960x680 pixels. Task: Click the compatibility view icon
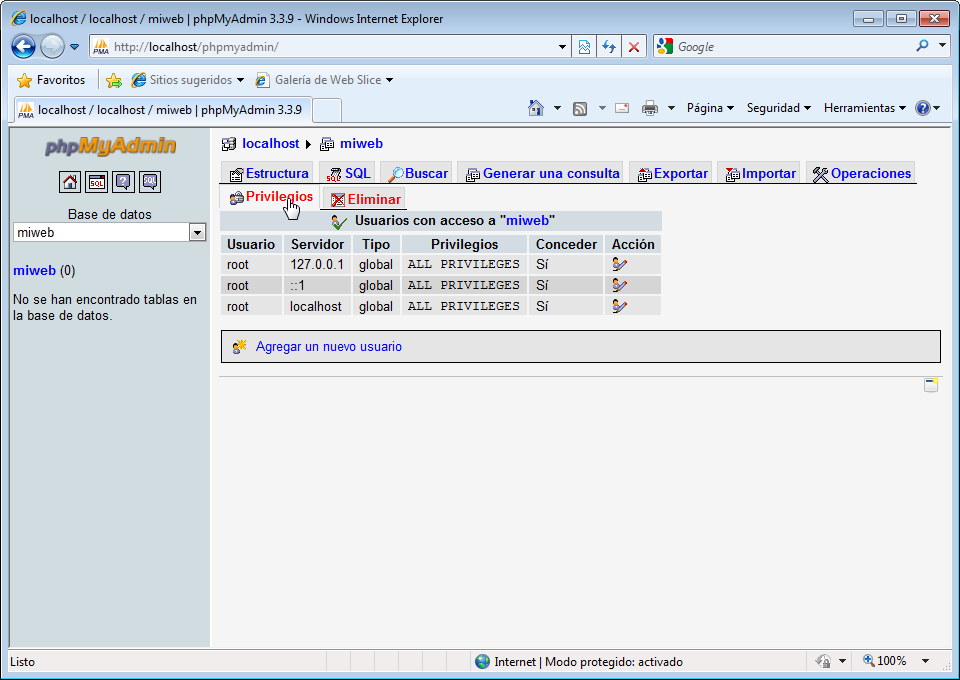(584, 47)
